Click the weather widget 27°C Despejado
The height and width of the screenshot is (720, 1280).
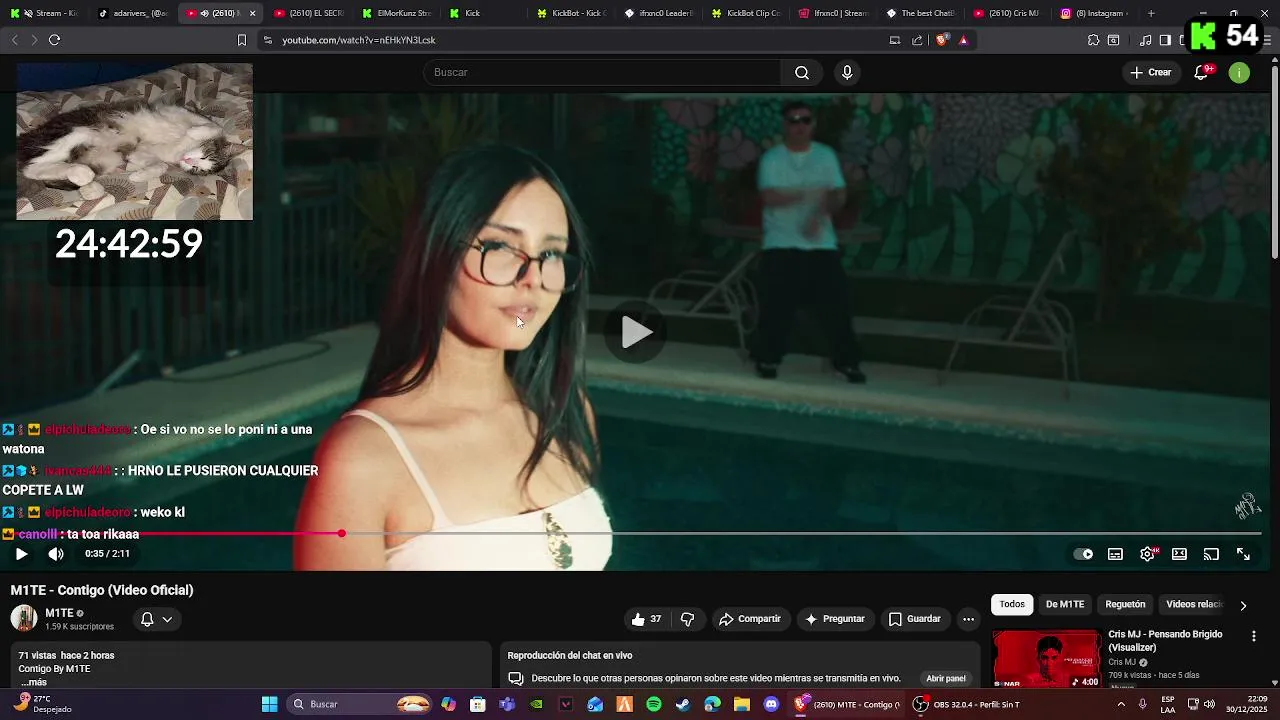42,704
